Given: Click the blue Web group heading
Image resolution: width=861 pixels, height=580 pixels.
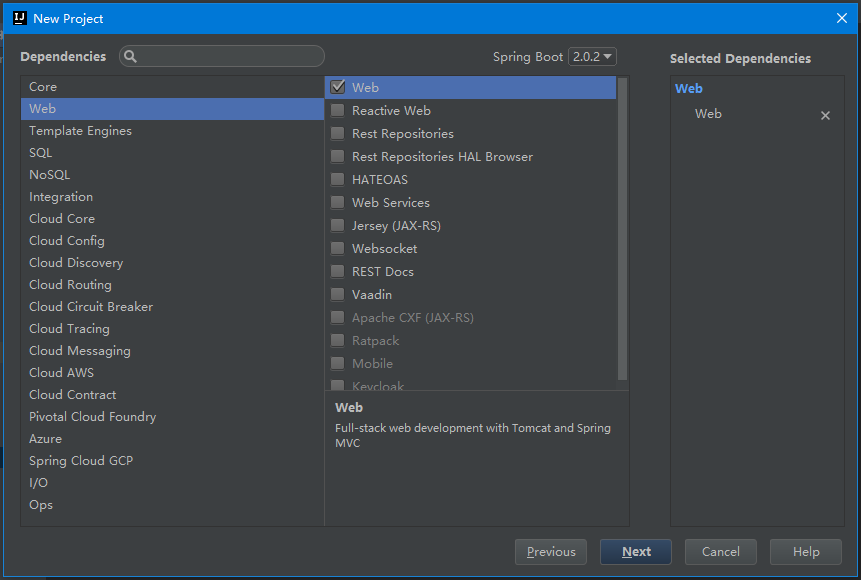Looking at the screenshot, I should tap(689, 88).
